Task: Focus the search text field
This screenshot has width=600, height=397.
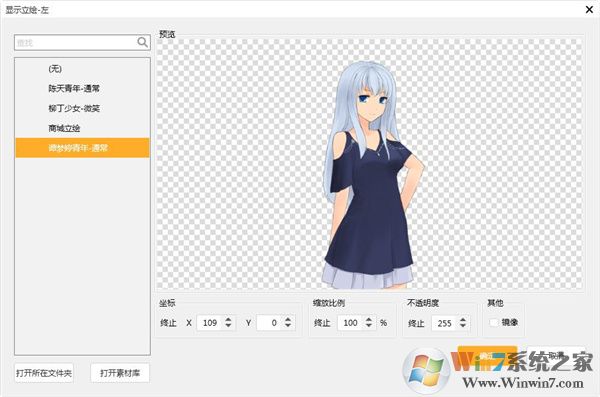Action: click(82, 42)
